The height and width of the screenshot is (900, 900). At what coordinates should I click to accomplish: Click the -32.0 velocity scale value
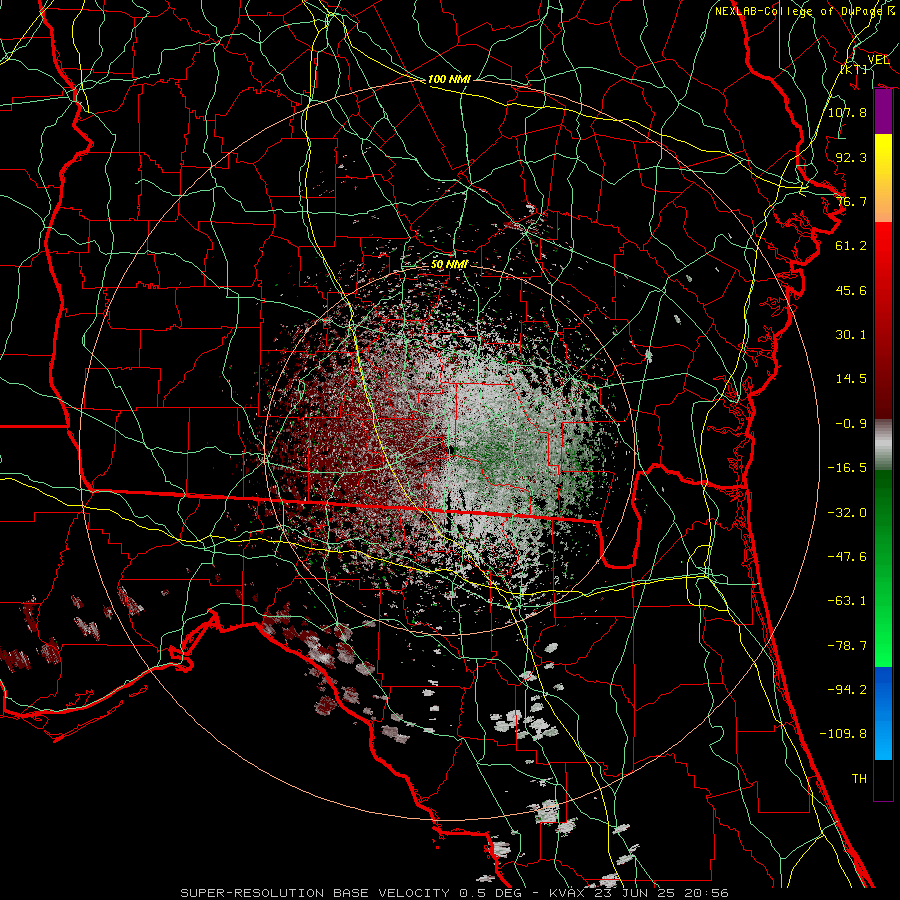point(847,513)
